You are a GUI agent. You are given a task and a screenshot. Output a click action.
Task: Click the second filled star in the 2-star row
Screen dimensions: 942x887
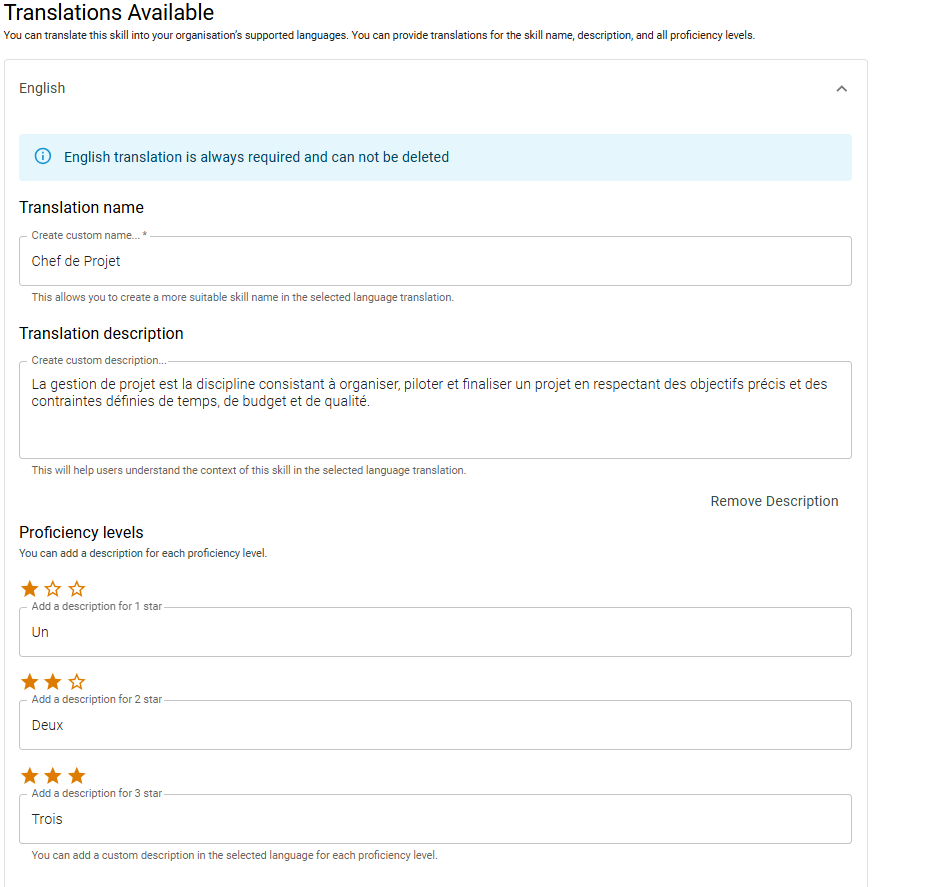[53, 682]
